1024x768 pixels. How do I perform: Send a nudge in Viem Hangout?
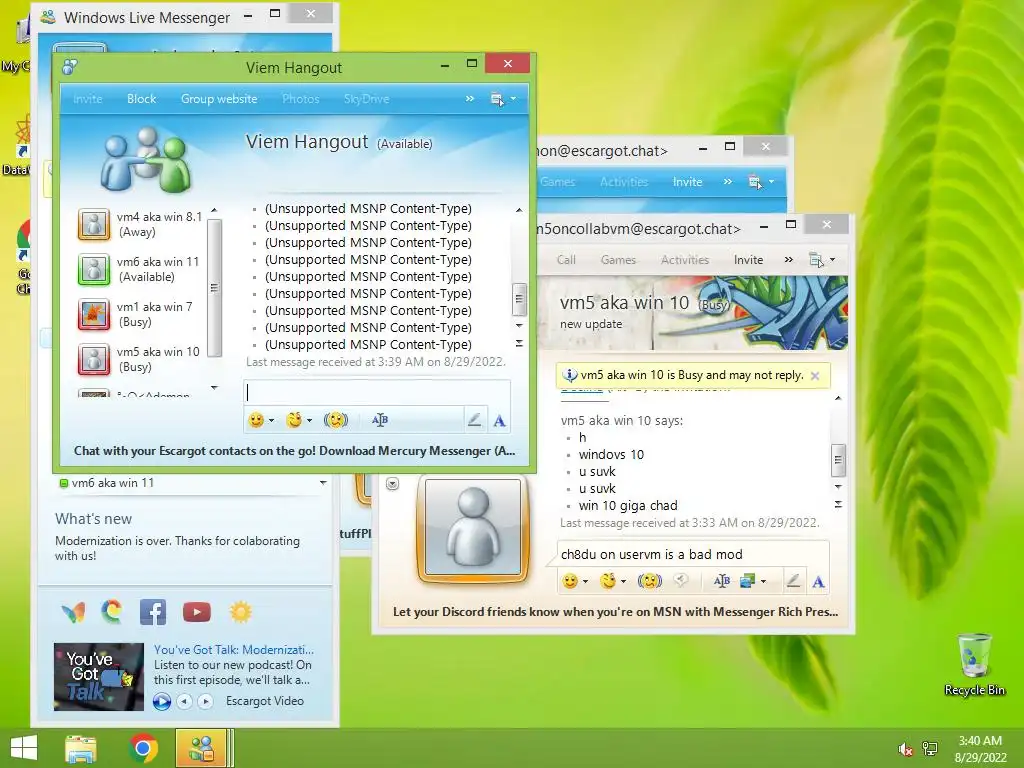336,421
